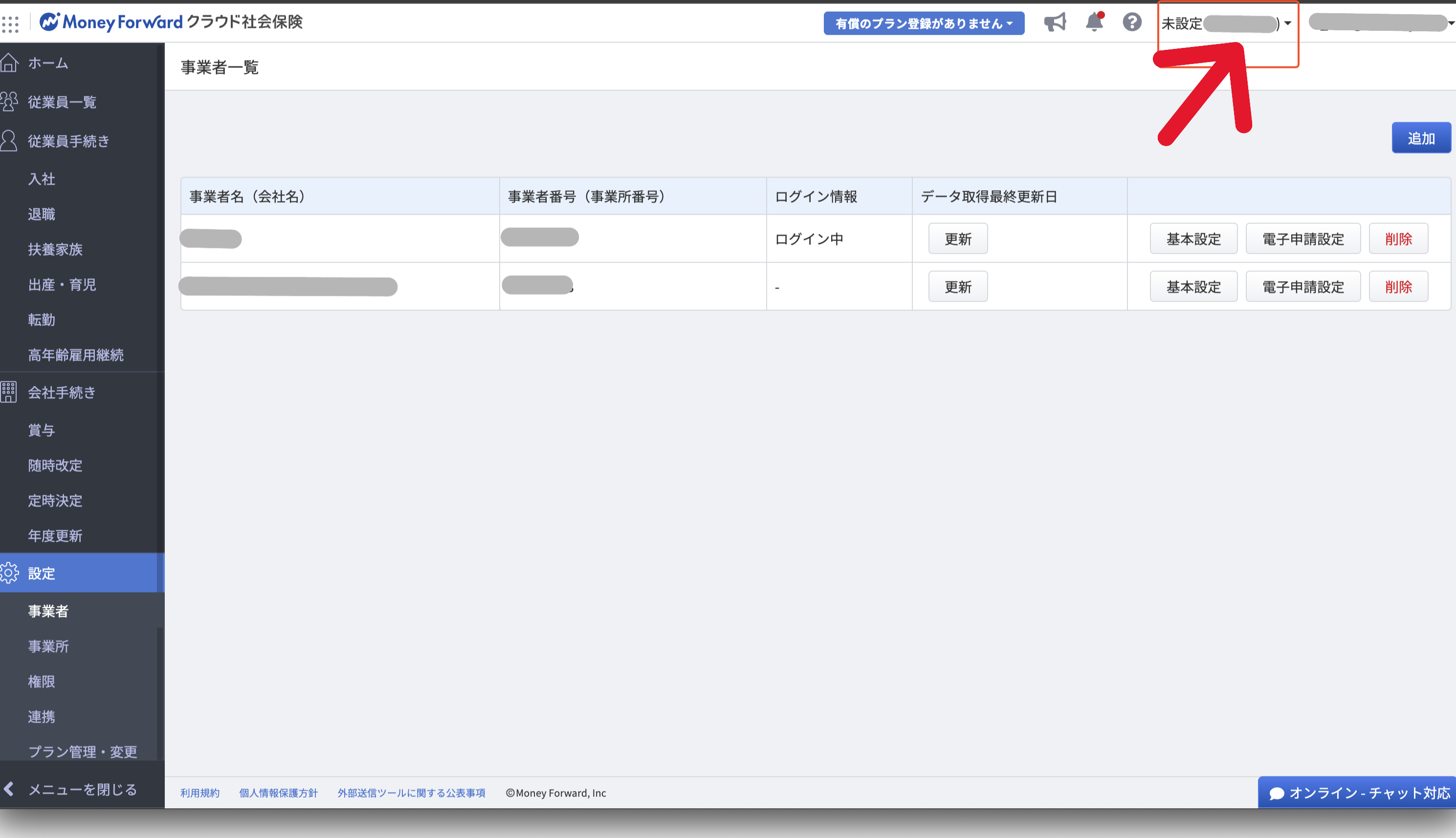Click the 従業員一覧 people icon
The height and width of the screenshot is (838, 1456).
click(10, 102)
